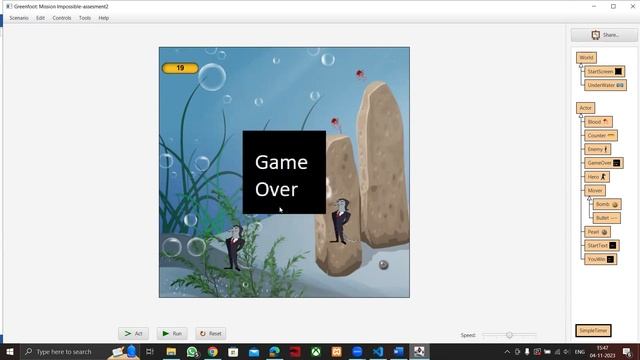Click the lower blood splatter above small rock

coord(335,122)
